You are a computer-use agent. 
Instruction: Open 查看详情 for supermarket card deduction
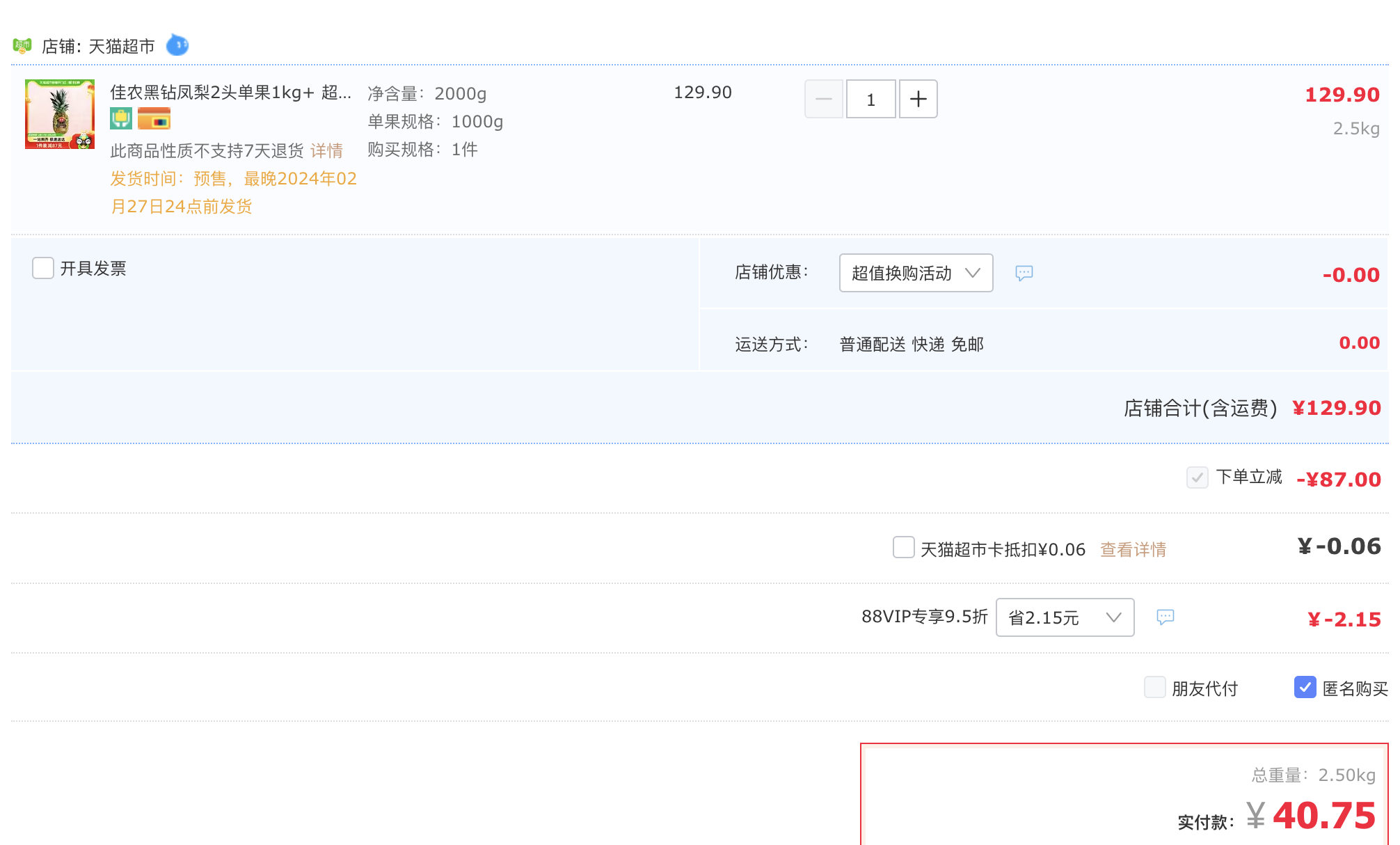pos(1133,550)
